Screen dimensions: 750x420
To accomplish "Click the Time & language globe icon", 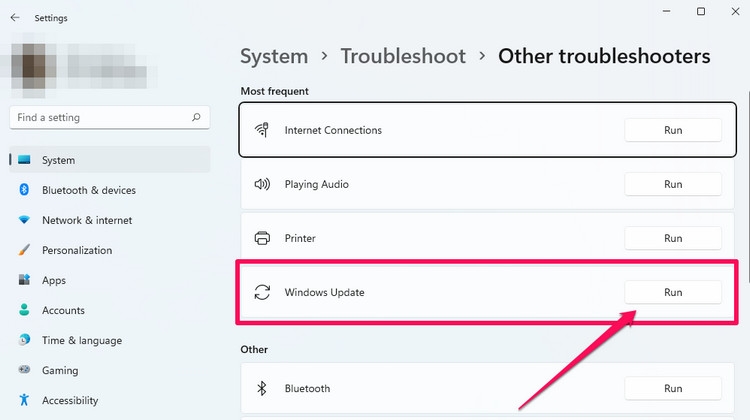I will 24,340.
